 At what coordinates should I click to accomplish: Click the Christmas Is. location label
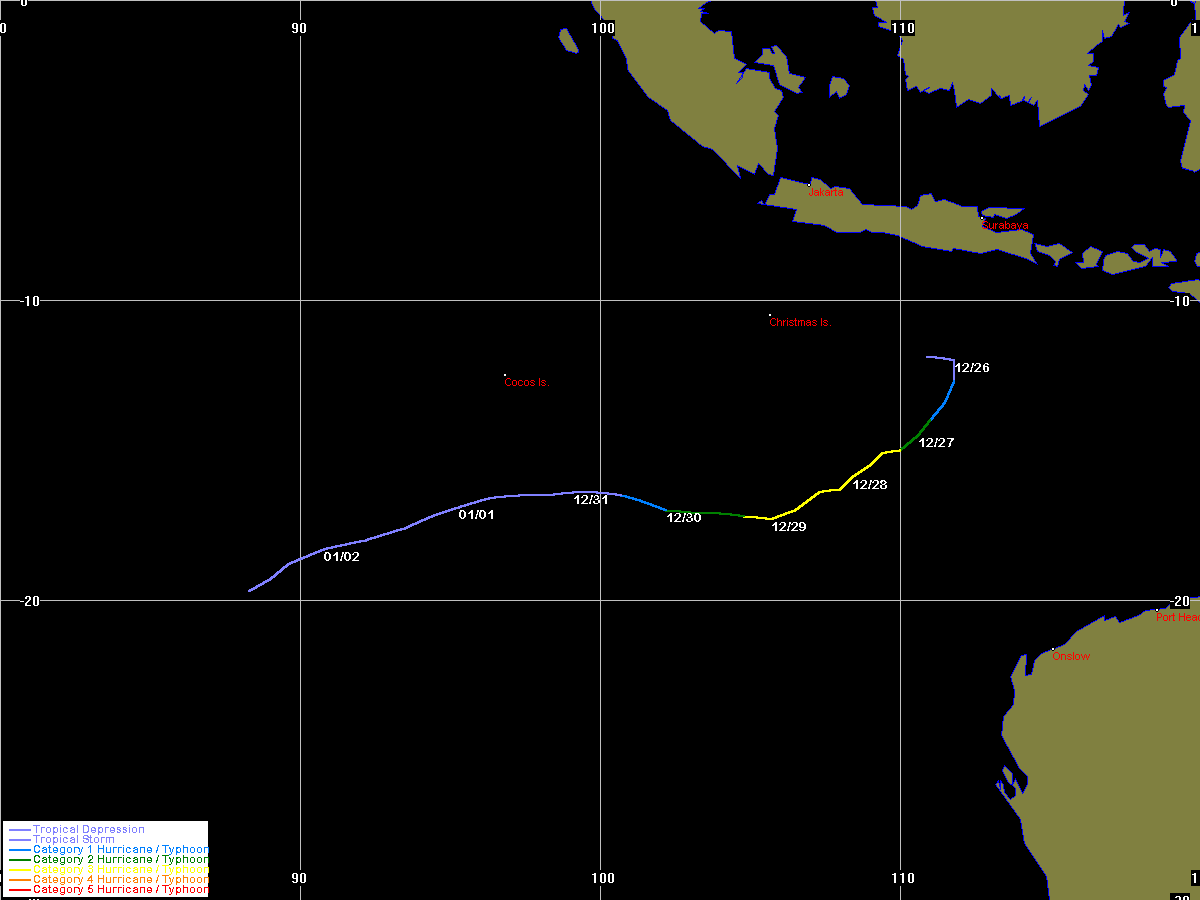click(x=800, y=322)
